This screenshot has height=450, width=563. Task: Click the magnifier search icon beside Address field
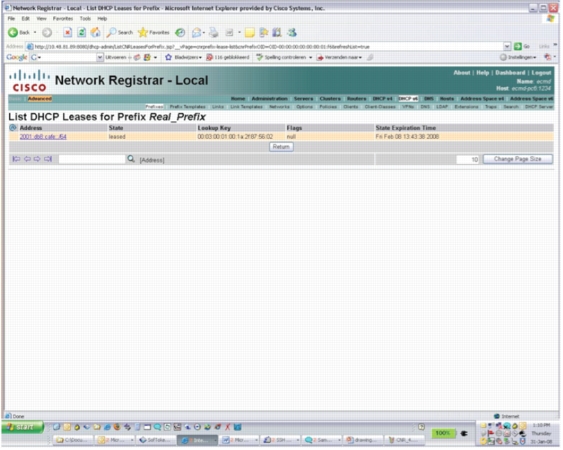(131, 159)
